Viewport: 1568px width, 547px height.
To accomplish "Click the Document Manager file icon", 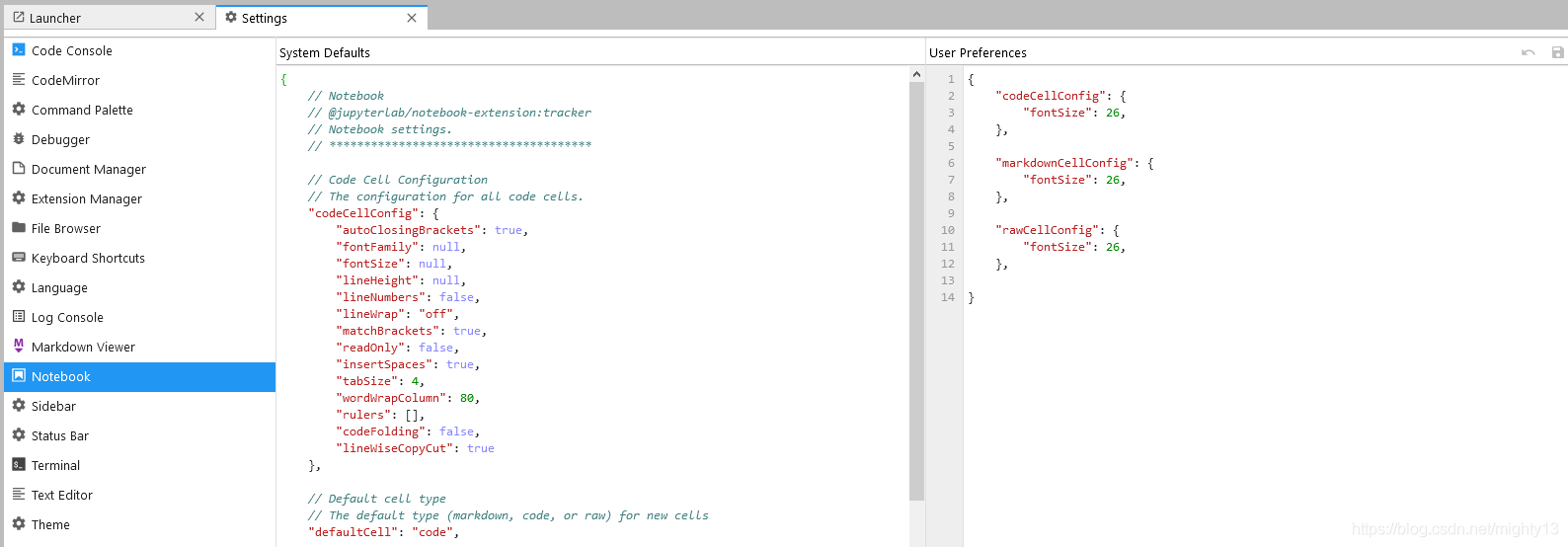I will tap(19, 168).
